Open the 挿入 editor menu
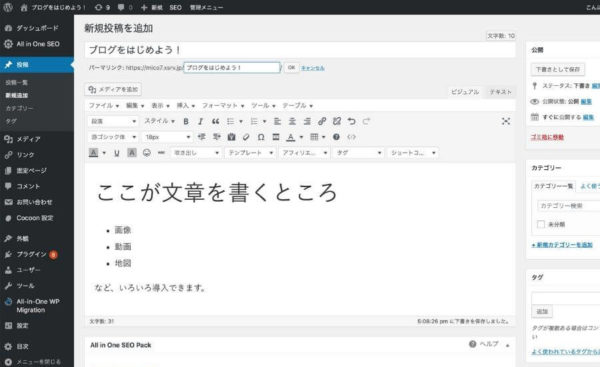Image resolution: width=600 pixels, height=367 pixels. [186, 105]
